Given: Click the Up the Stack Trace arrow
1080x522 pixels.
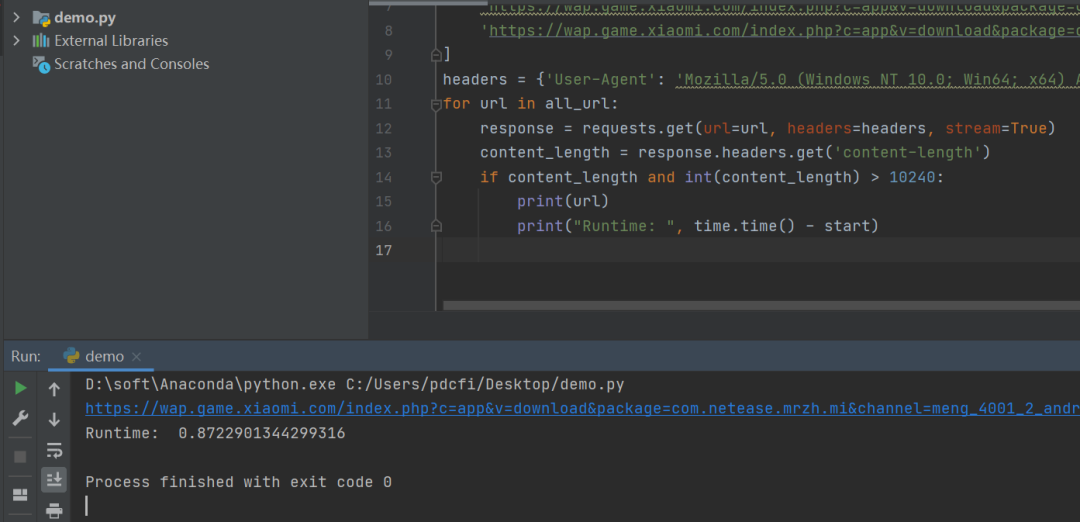Looking at the screenshot, I should 54,389.
